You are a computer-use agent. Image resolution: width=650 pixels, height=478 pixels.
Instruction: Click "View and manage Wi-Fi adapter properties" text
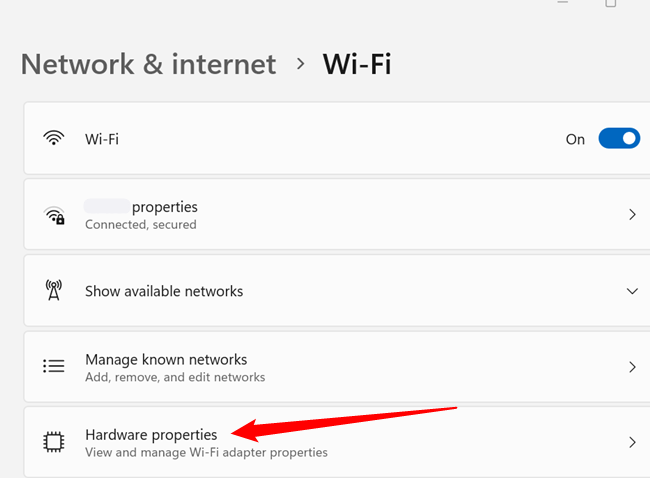point(206,452)
